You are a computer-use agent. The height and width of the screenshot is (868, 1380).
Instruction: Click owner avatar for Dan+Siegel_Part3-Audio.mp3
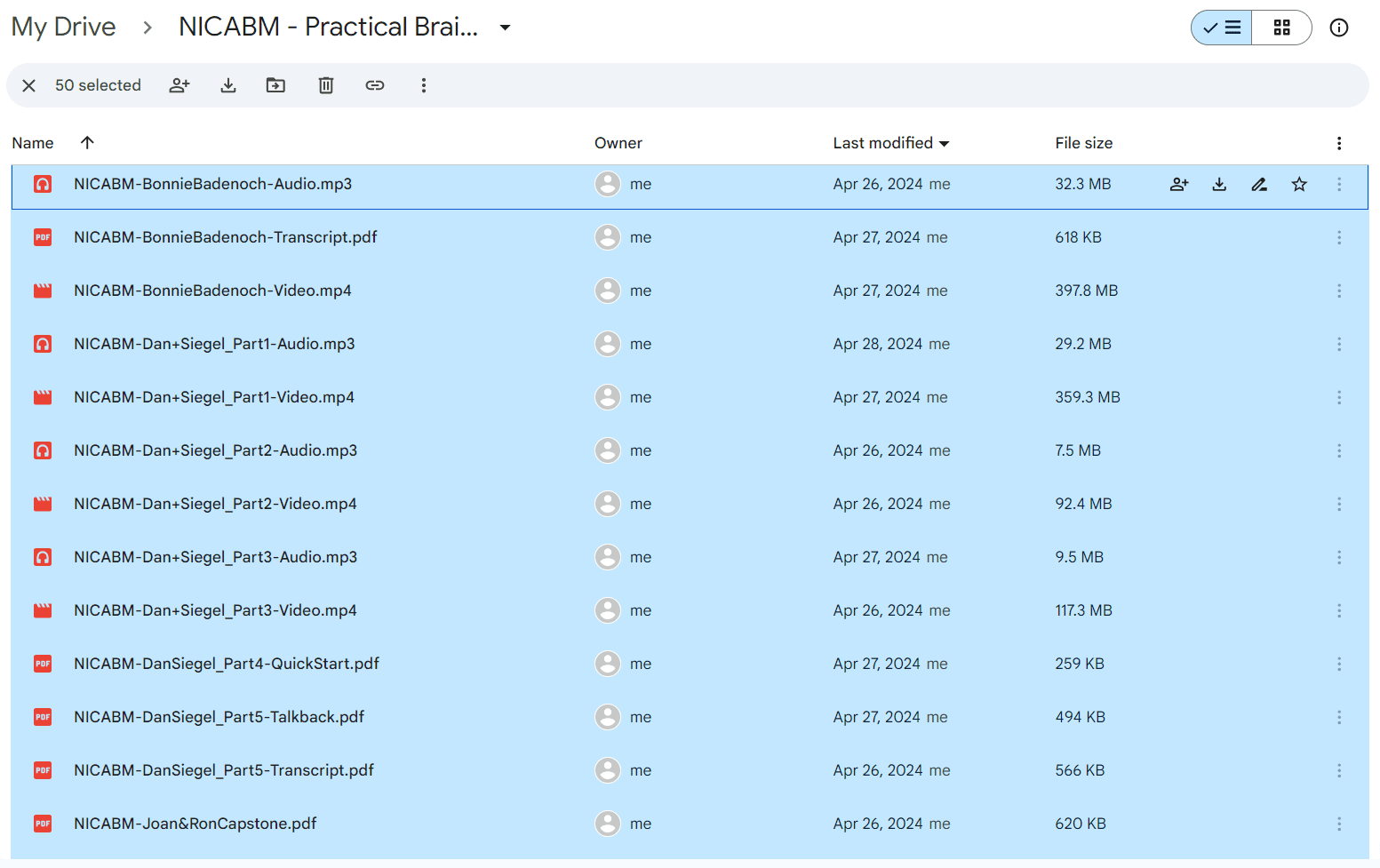click(x=608, y=557)
